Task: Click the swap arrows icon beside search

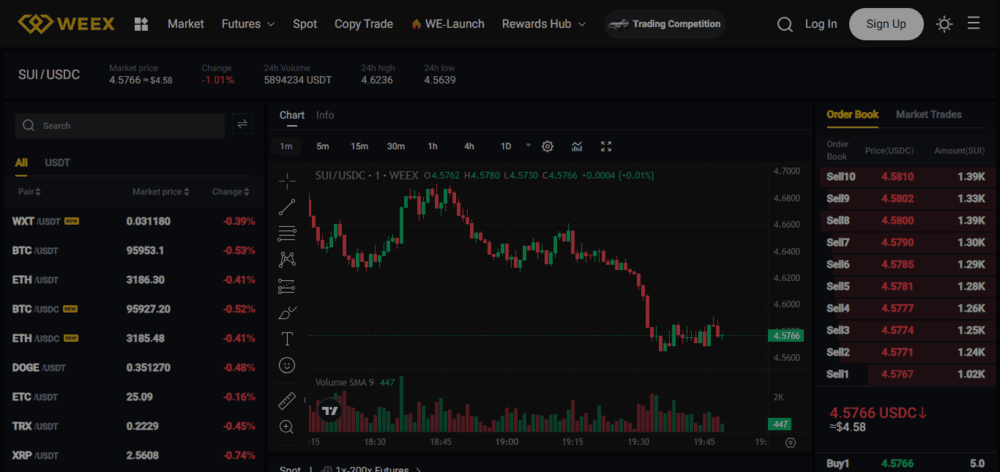Action: [x=242, y=124]
